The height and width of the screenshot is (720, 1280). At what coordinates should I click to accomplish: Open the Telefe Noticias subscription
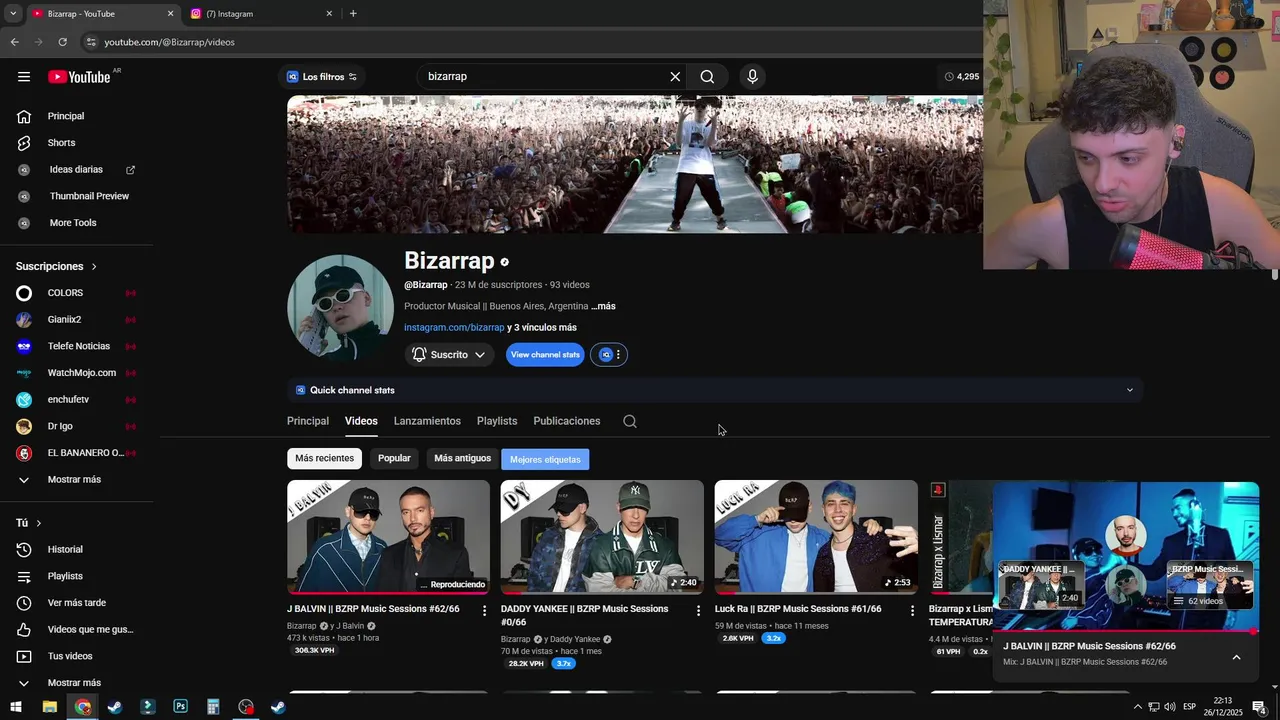click(76, 346)
